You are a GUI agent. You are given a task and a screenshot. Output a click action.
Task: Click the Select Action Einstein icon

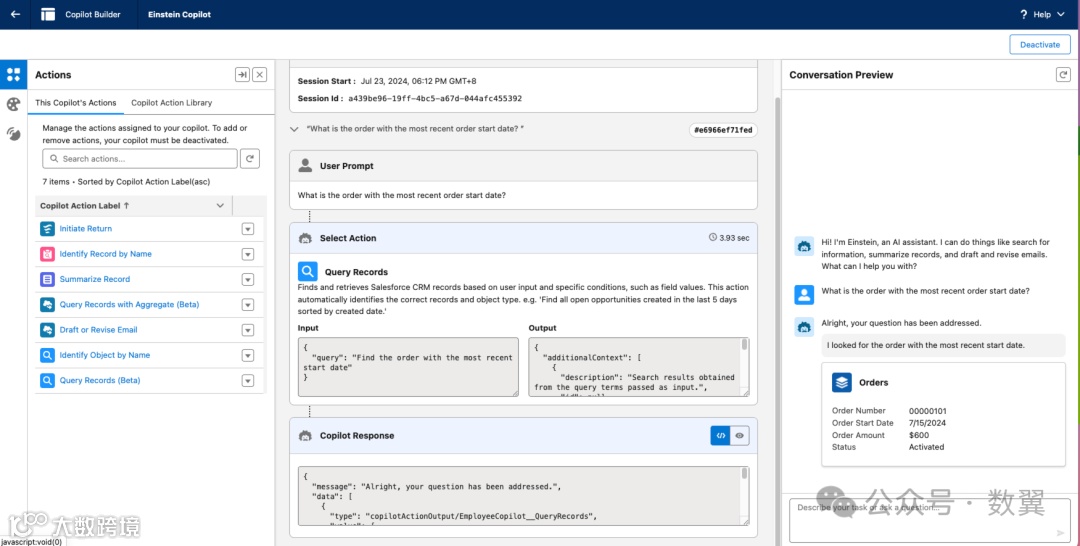click(305, 238)
